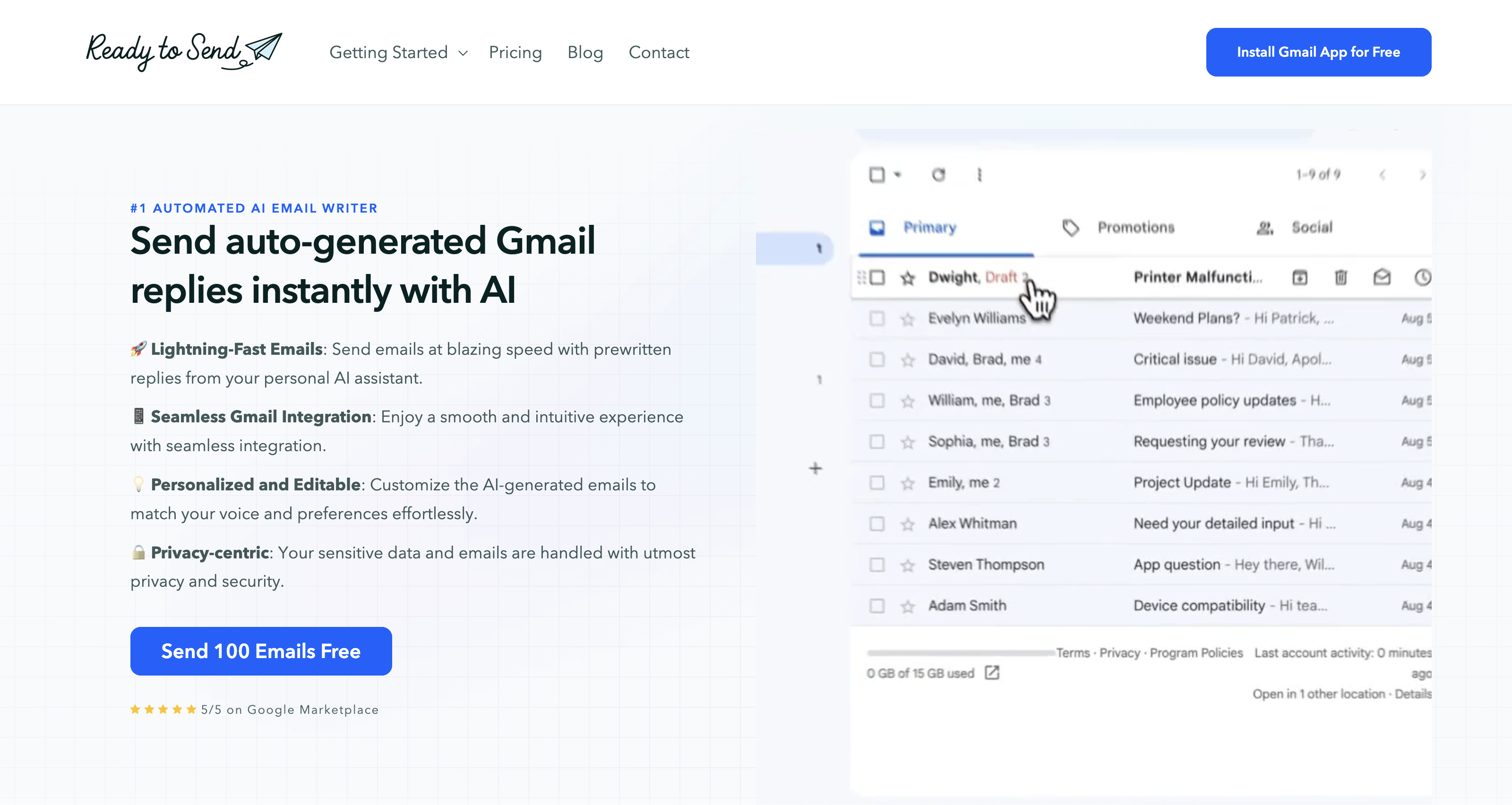Open the Printer Malfunction email subject
The image size is (1512, 805).
coord(1197,277)
